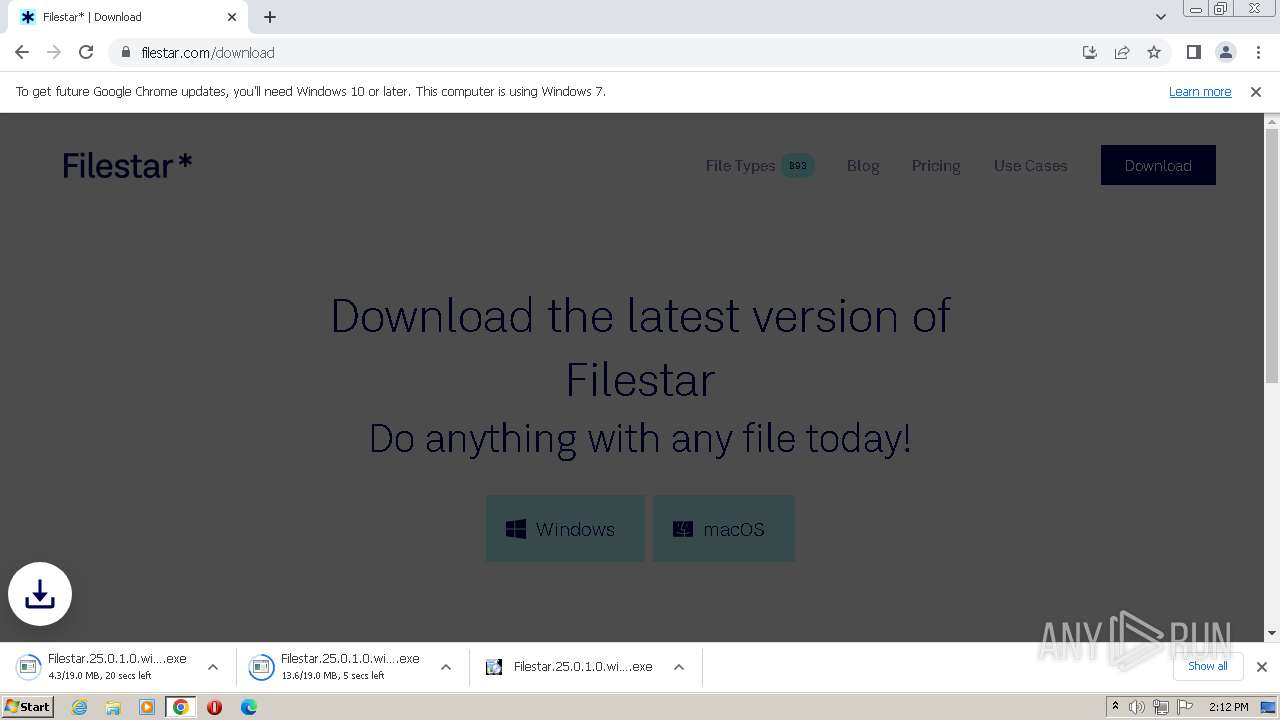Open the Use Cases page
This screenshot has width=1280, height=720.
tap(1030, 166)
